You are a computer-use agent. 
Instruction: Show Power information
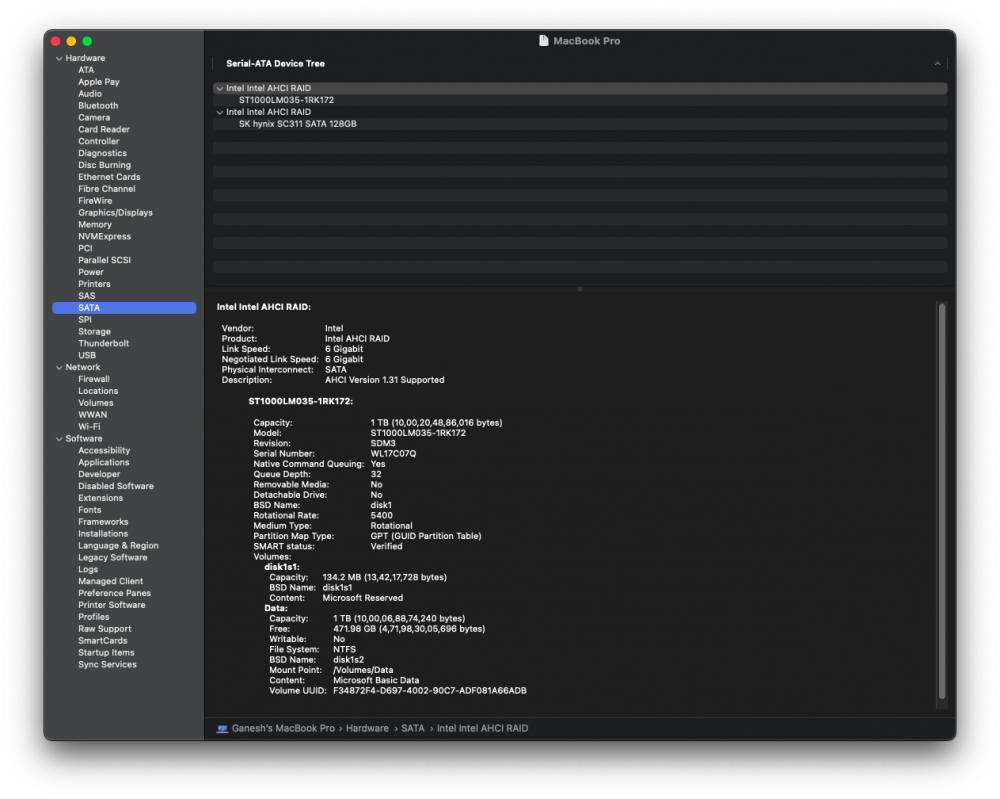click(91, 272)
